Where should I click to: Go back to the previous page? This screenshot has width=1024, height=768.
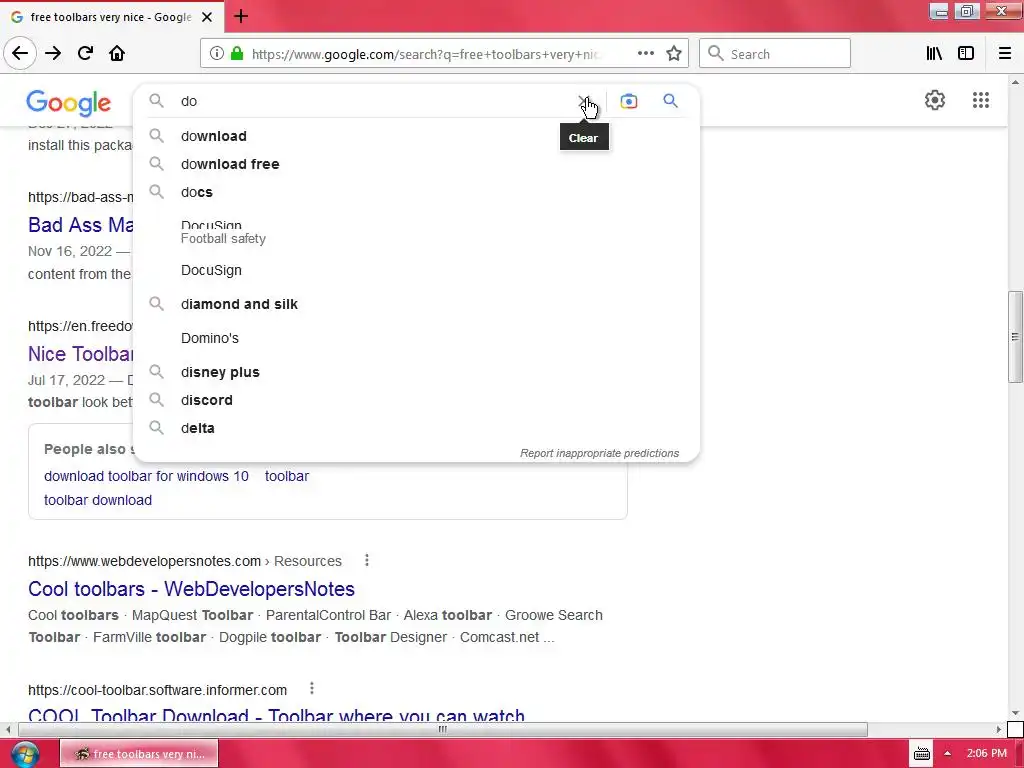[x=20, y=54]
